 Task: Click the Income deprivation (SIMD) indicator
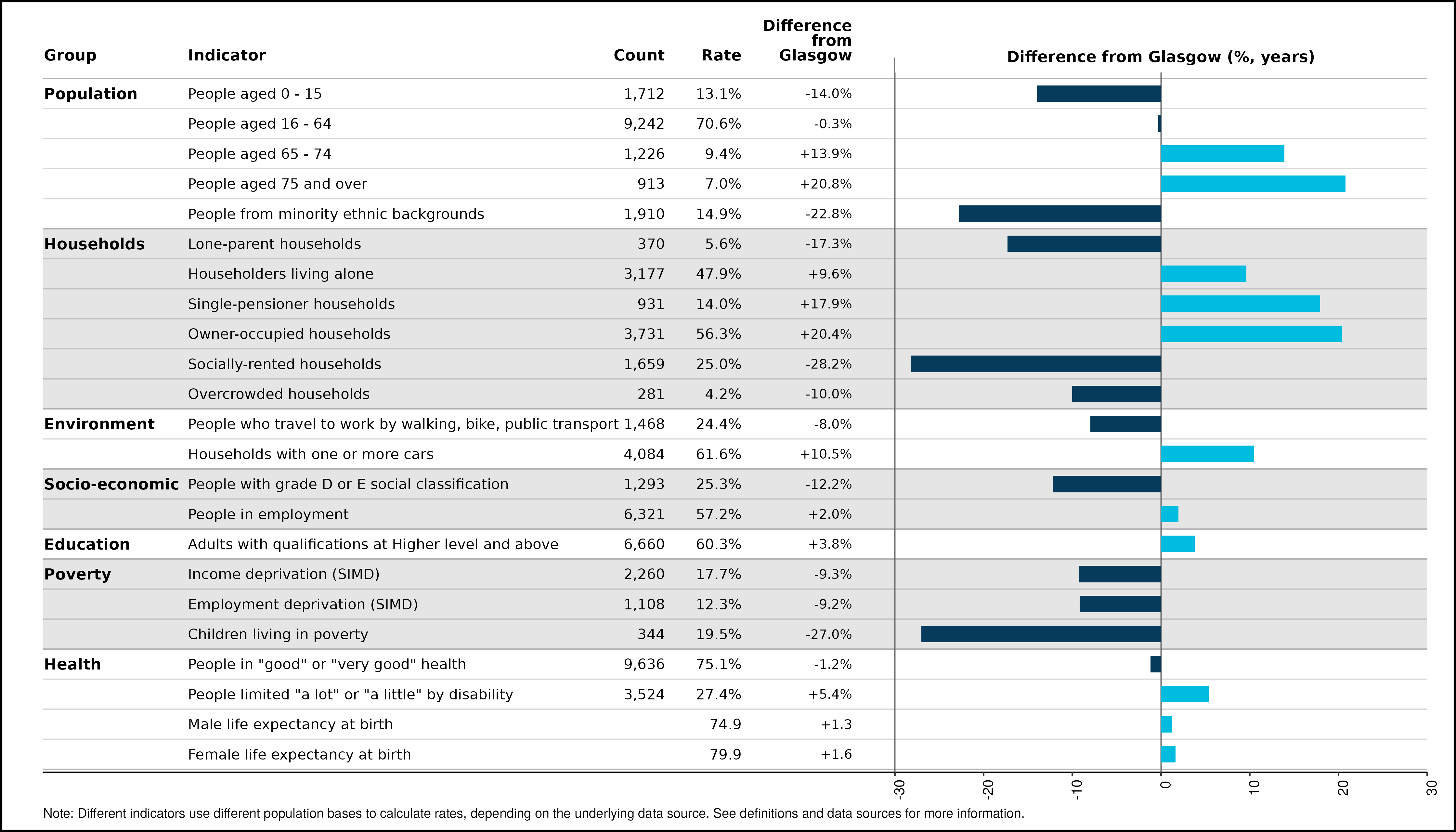pyautogui.click(x=284, y=574)
